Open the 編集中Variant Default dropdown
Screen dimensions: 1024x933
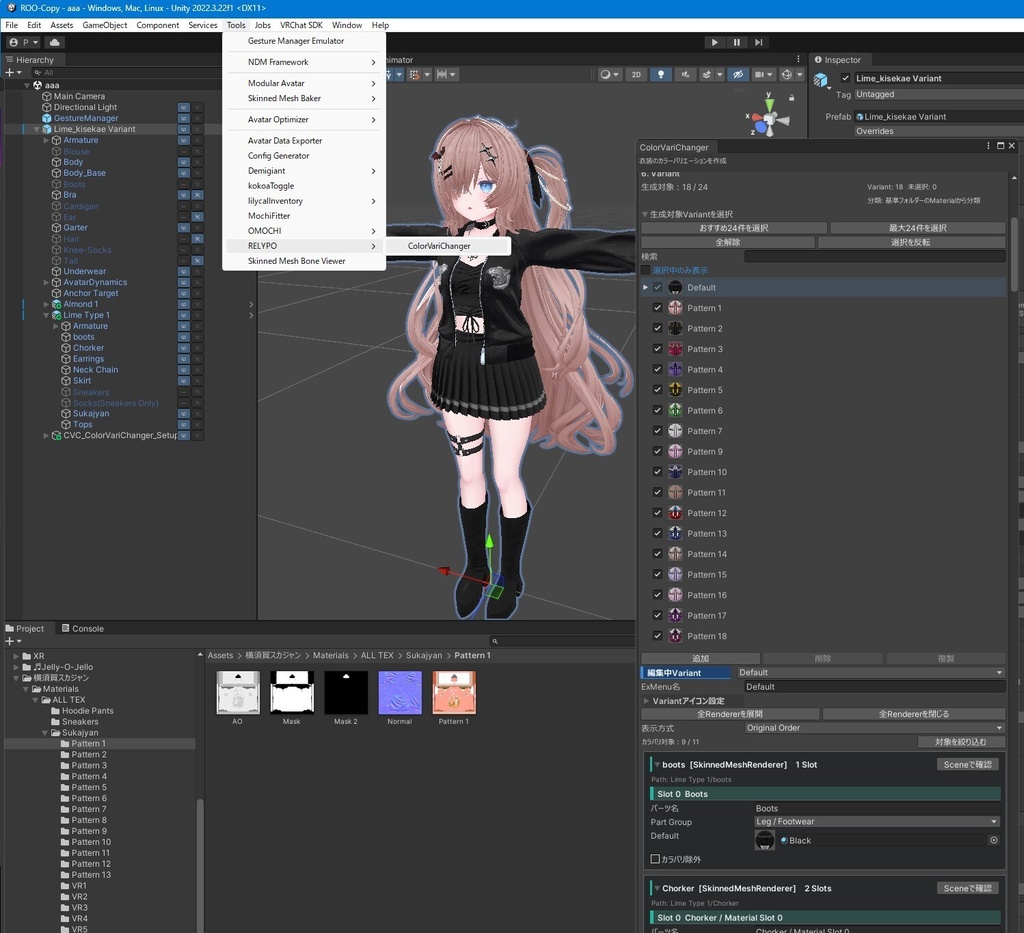tap(871, 672)
